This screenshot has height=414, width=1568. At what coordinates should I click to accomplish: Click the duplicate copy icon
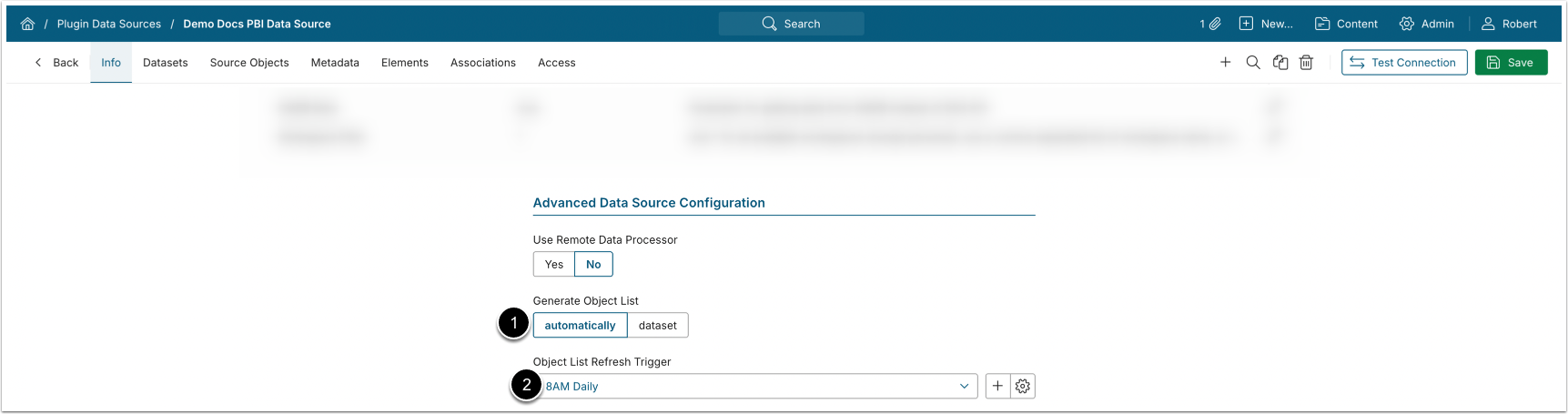coord(1280,63)
